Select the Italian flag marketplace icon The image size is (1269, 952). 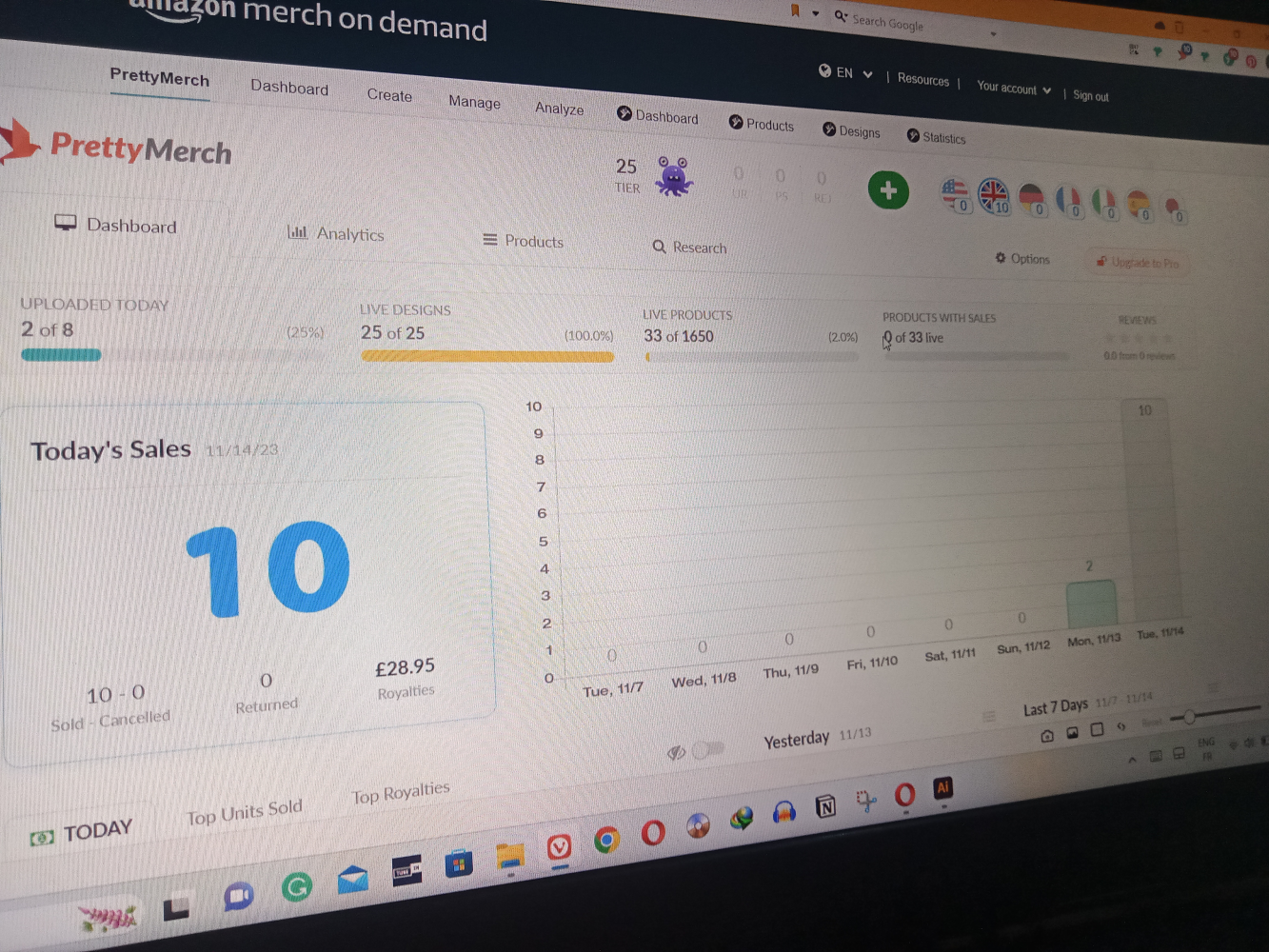click(x=1104, y=204)
